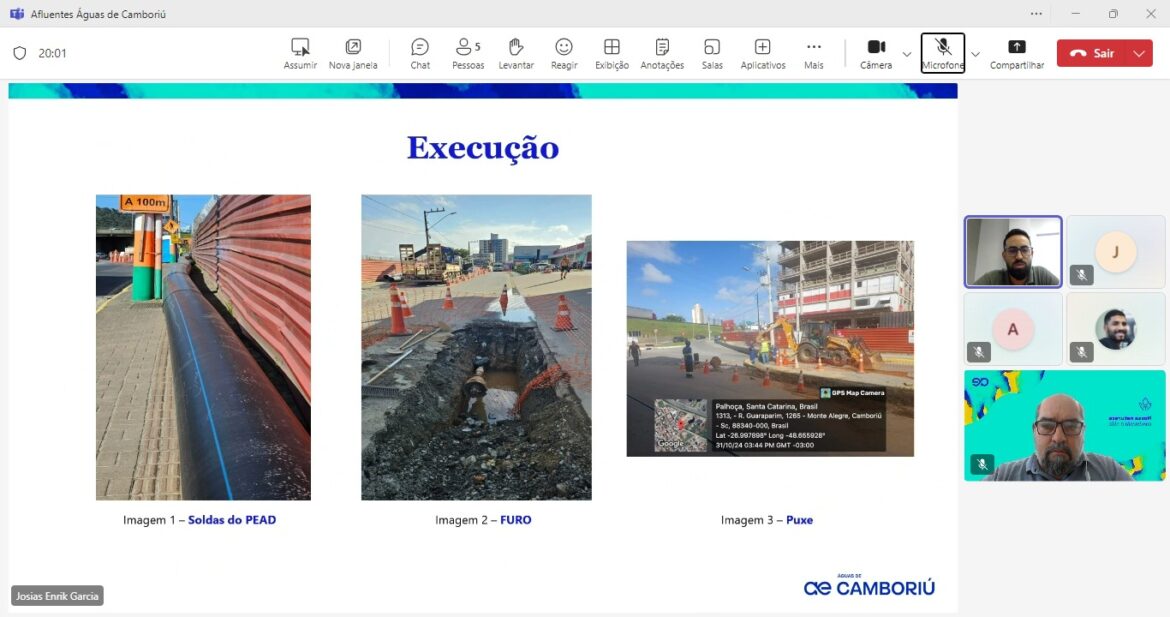Image resolution: width=1170 pixels, height=617 pixels.
Task: Expand the Sair leave options arrow
Action: (1139, 54)
